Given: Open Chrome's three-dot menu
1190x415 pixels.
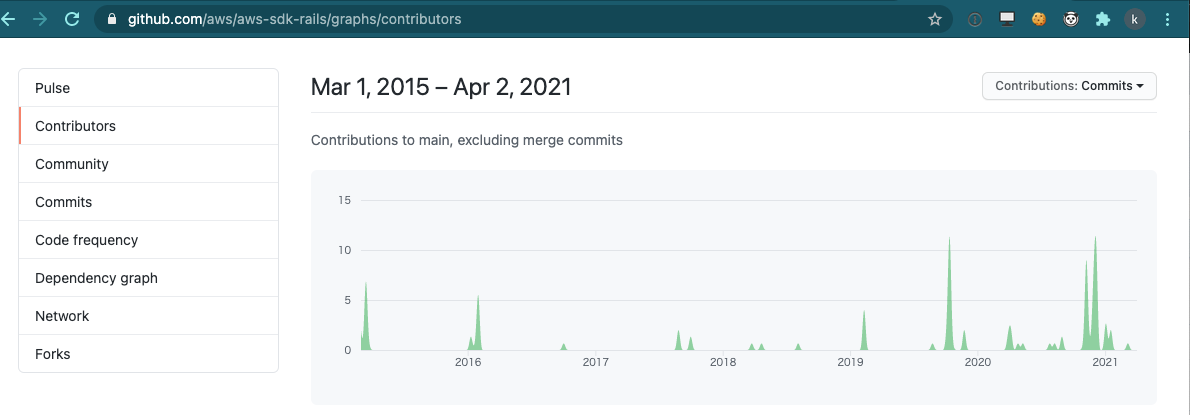Looking at the screenshot, I should tap(1167, 19).
